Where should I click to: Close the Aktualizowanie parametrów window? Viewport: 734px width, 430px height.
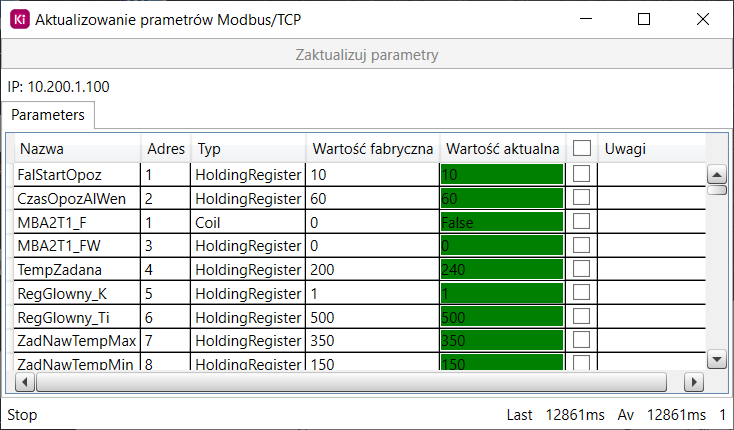tap(703, 19)
